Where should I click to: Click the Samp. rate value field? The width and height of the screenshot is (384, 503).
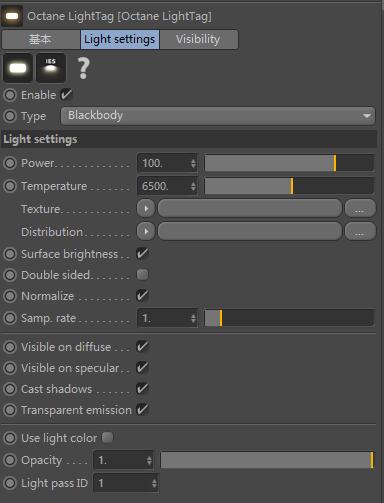167,318
